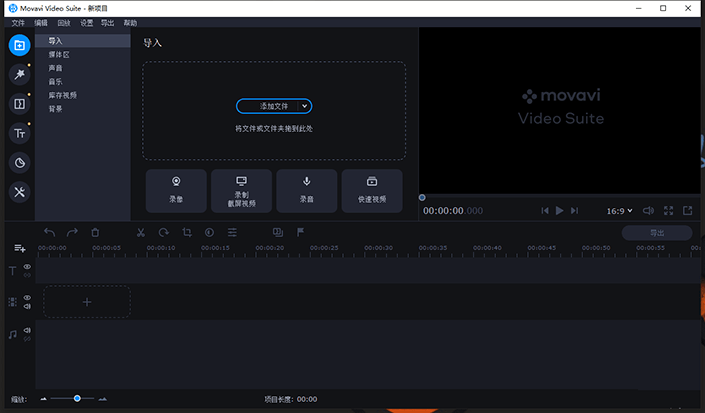
Task: Open the Import tab icon in the left sidebar
Action: click(19, 45)
